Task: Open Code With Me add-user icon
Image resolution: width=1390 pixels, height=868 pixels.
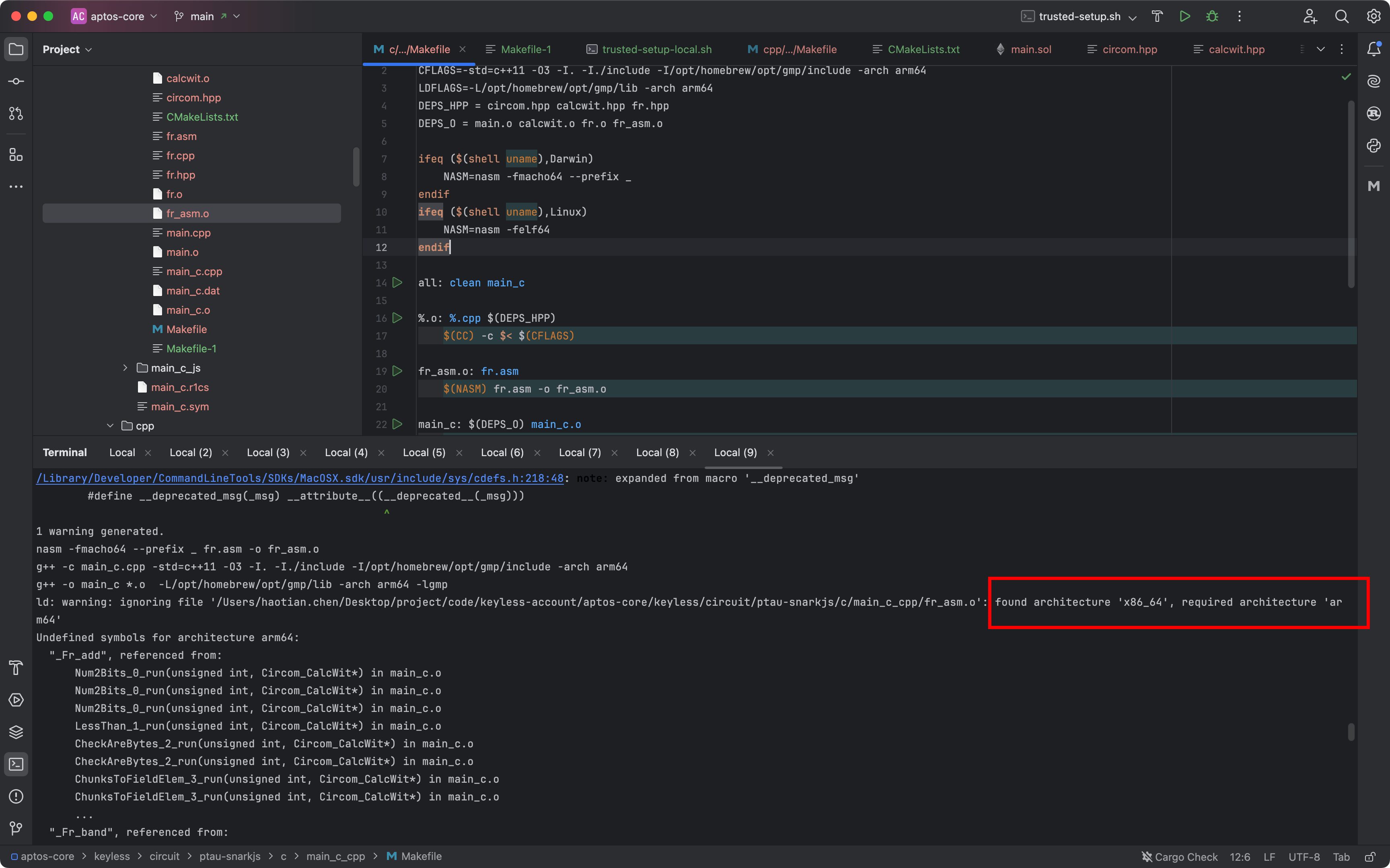Action: (1310, 16)
